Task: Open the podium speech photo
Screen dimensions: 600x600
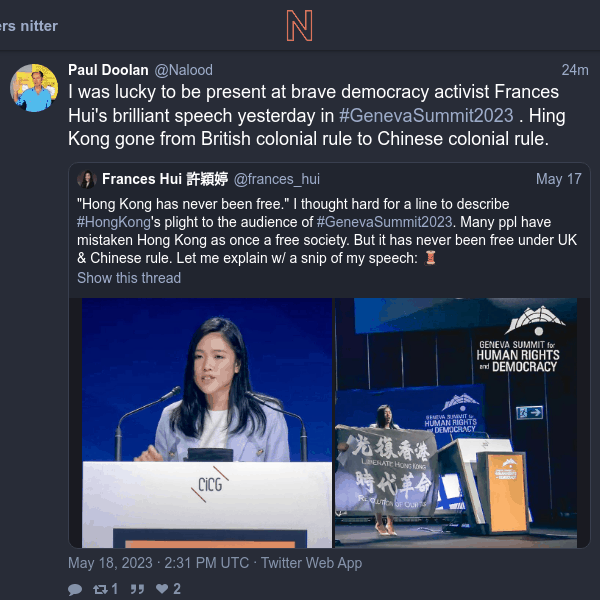Action: 207,423
